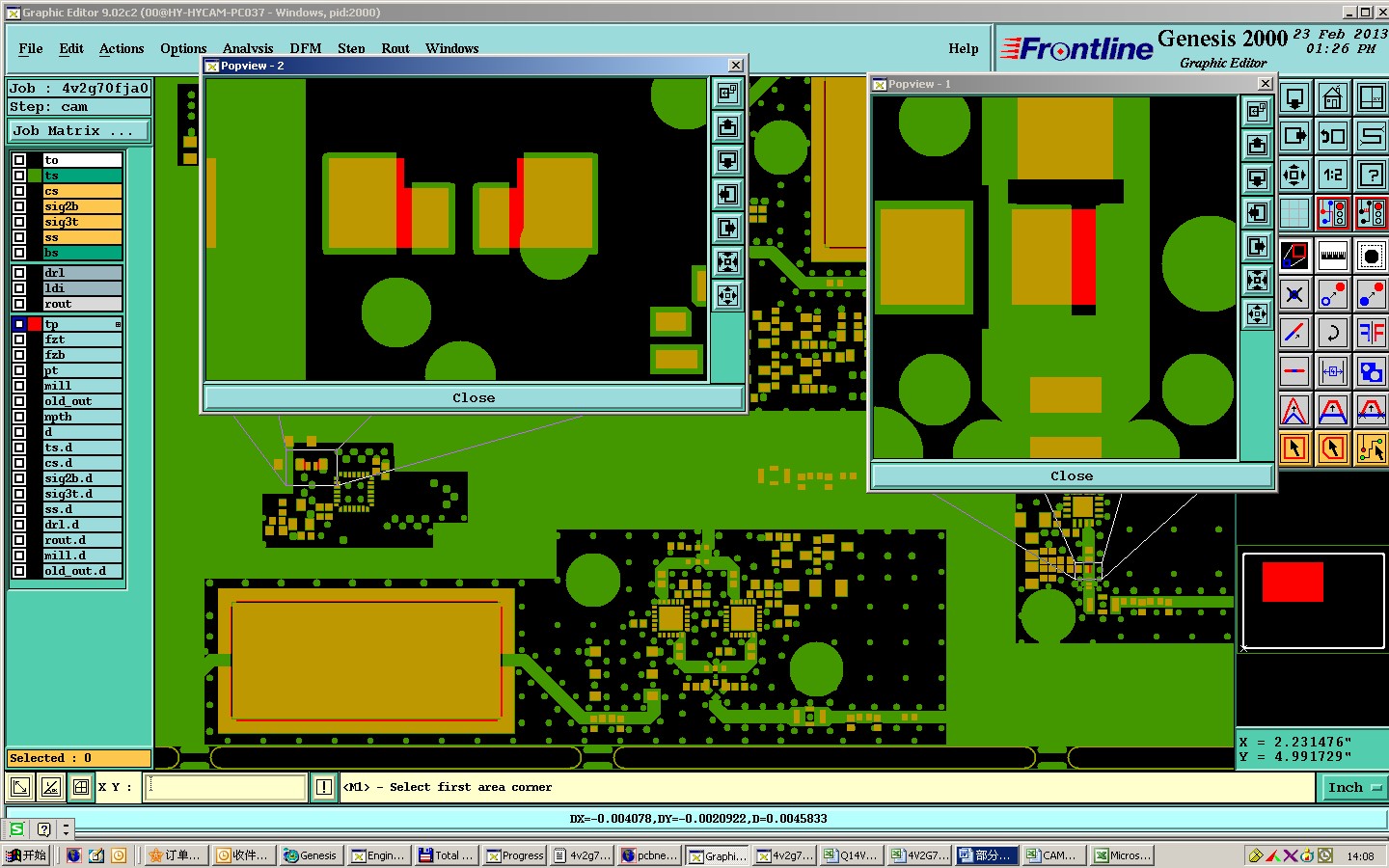Image resolution: width=1389 pixels, height=868 pixels.
Task: Click the exclamation mark icon beside XY field
Action: (x=324, y=787)
